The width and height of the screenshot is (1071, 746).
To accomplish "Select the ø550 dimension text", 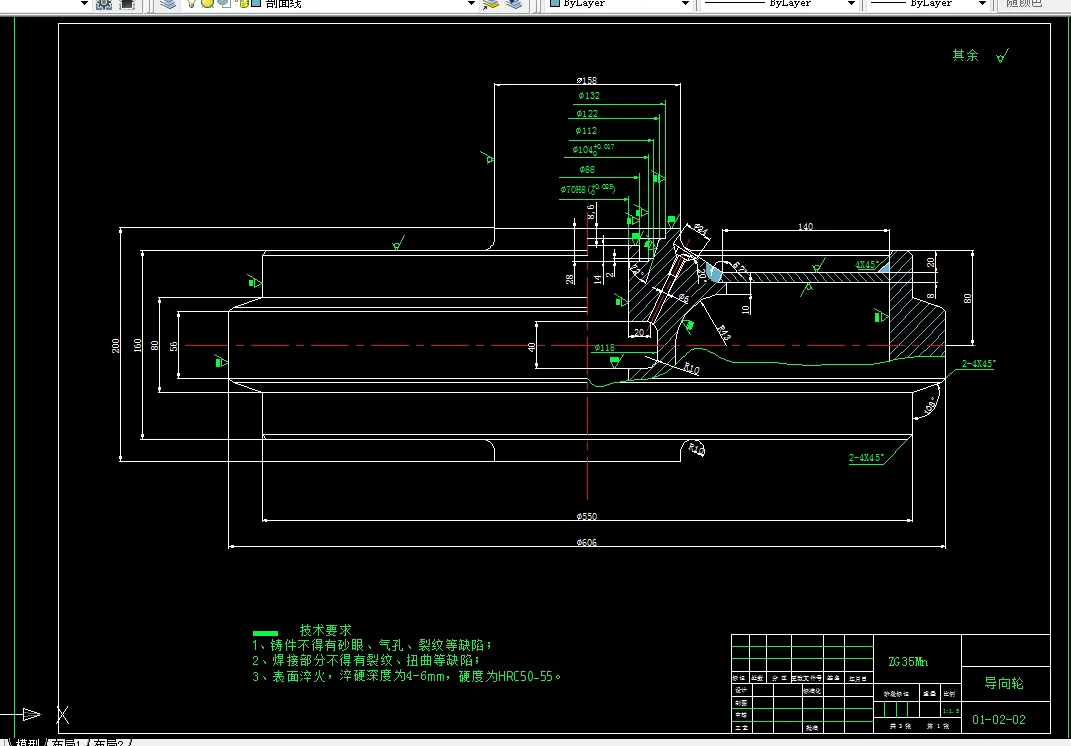I will point(587,516).
